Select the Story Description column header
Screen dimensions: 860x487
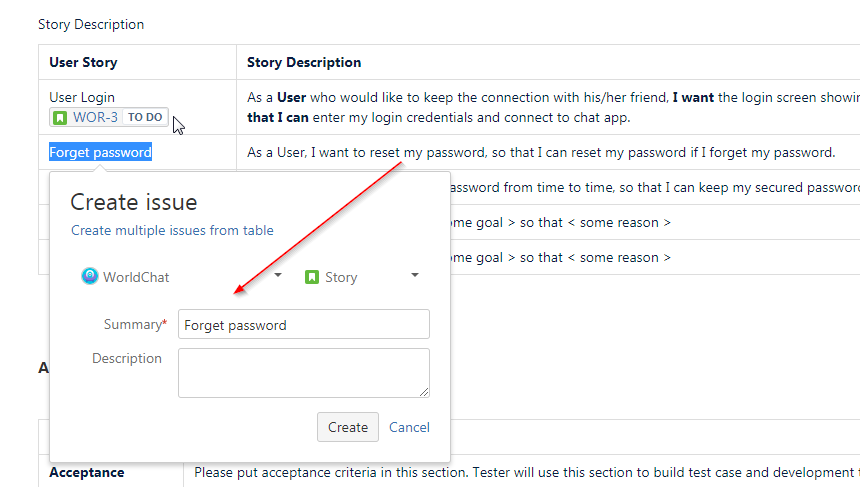coord(304,62)
